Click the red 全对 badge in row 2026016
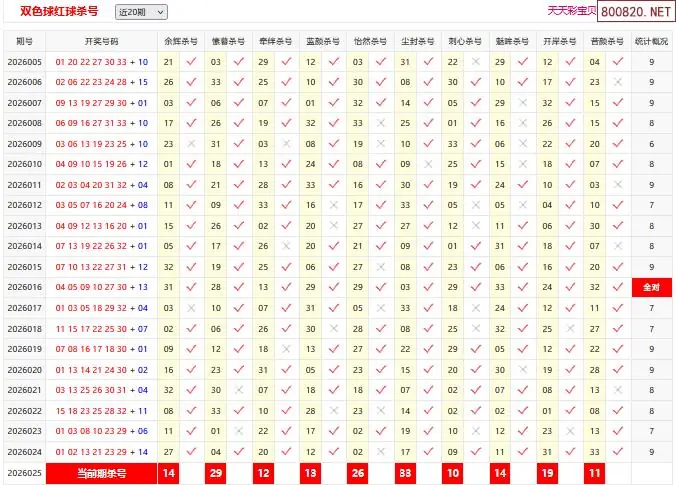676x485 pixels. [651, 287]
